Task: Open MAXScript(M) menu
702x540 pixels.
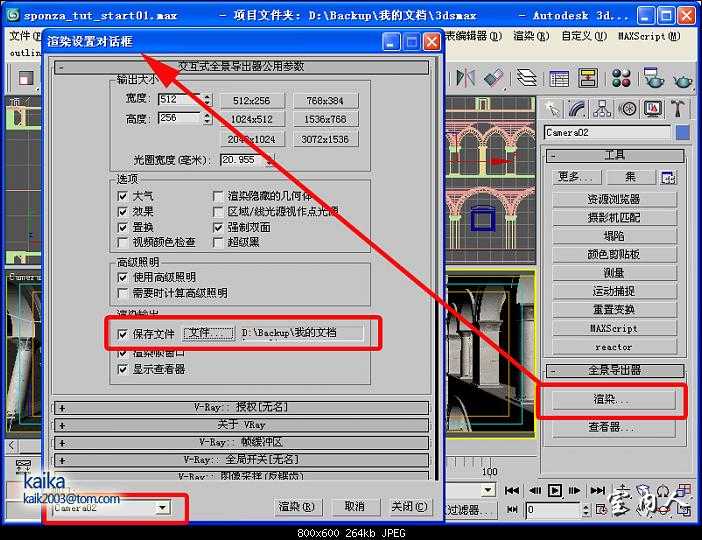Action: (649, 36)
